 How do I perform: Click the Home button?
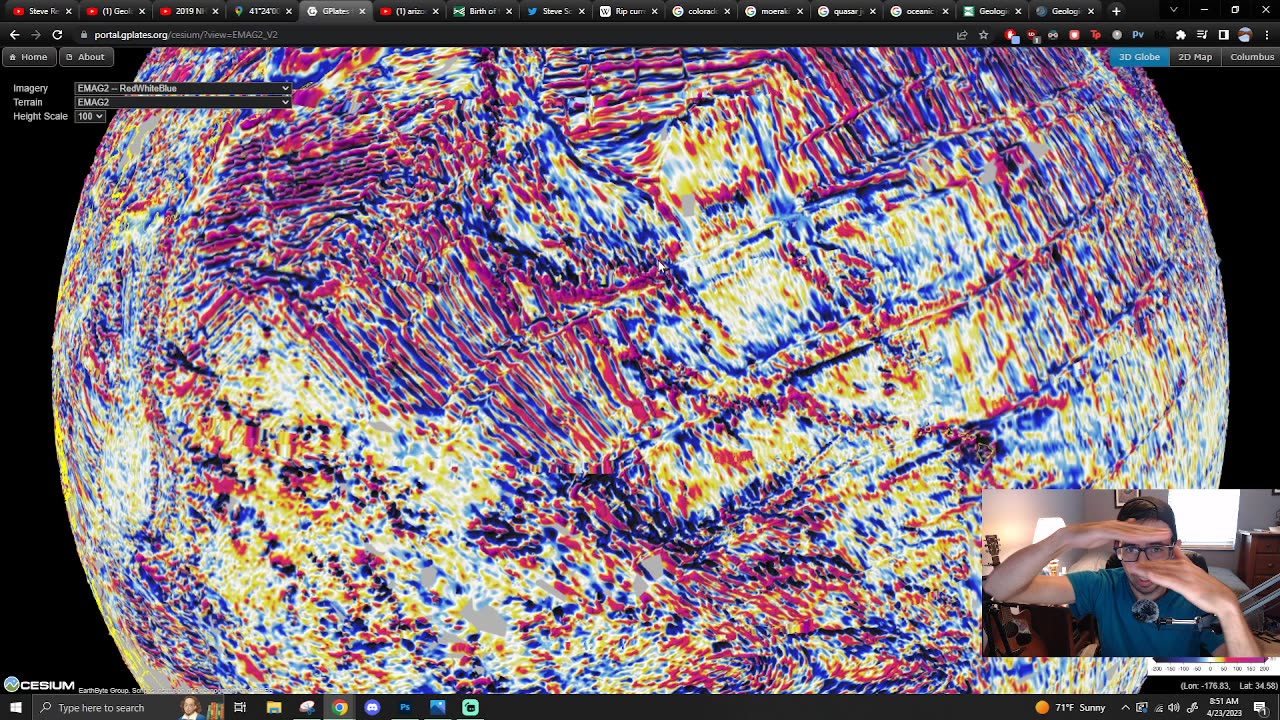tap(29, 57)
